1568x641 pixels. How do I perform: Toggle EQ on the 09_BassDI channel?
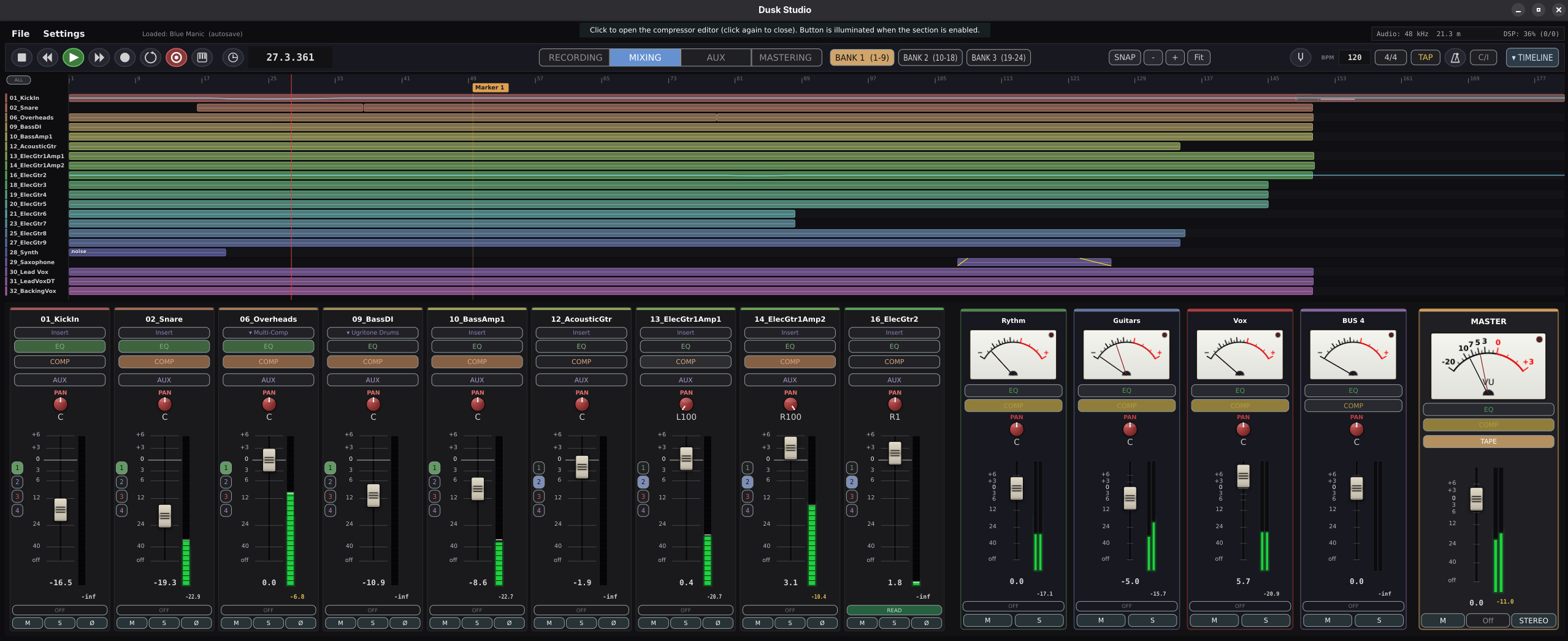(x=373, y=346)
